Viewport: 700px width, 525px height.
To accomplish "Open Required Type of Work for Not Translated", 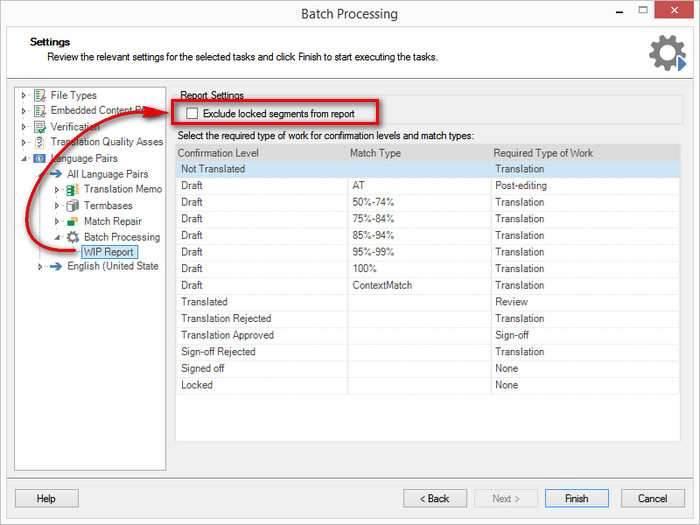I will click(586, 169).
